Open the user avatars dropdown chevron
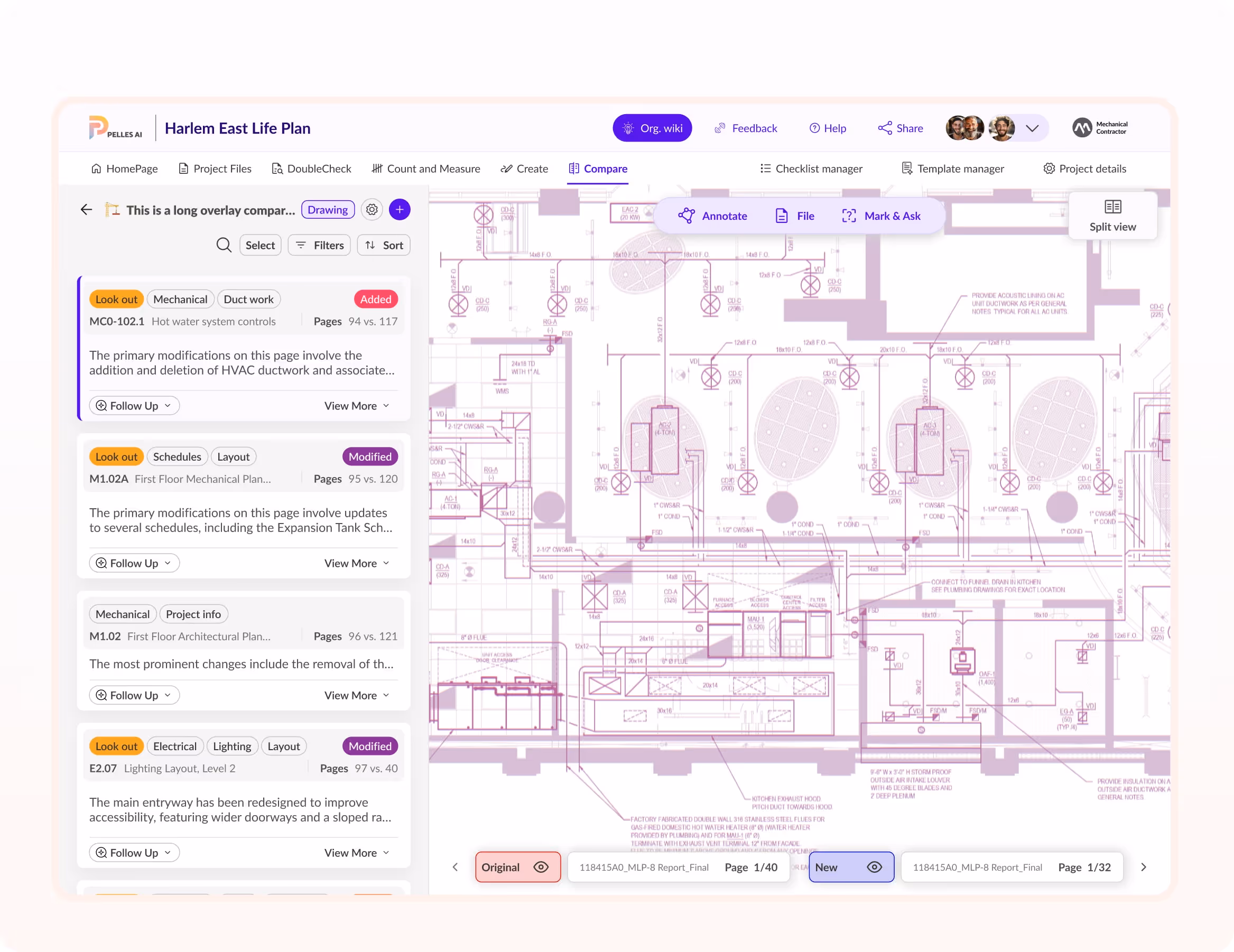 pos(1032,128)
